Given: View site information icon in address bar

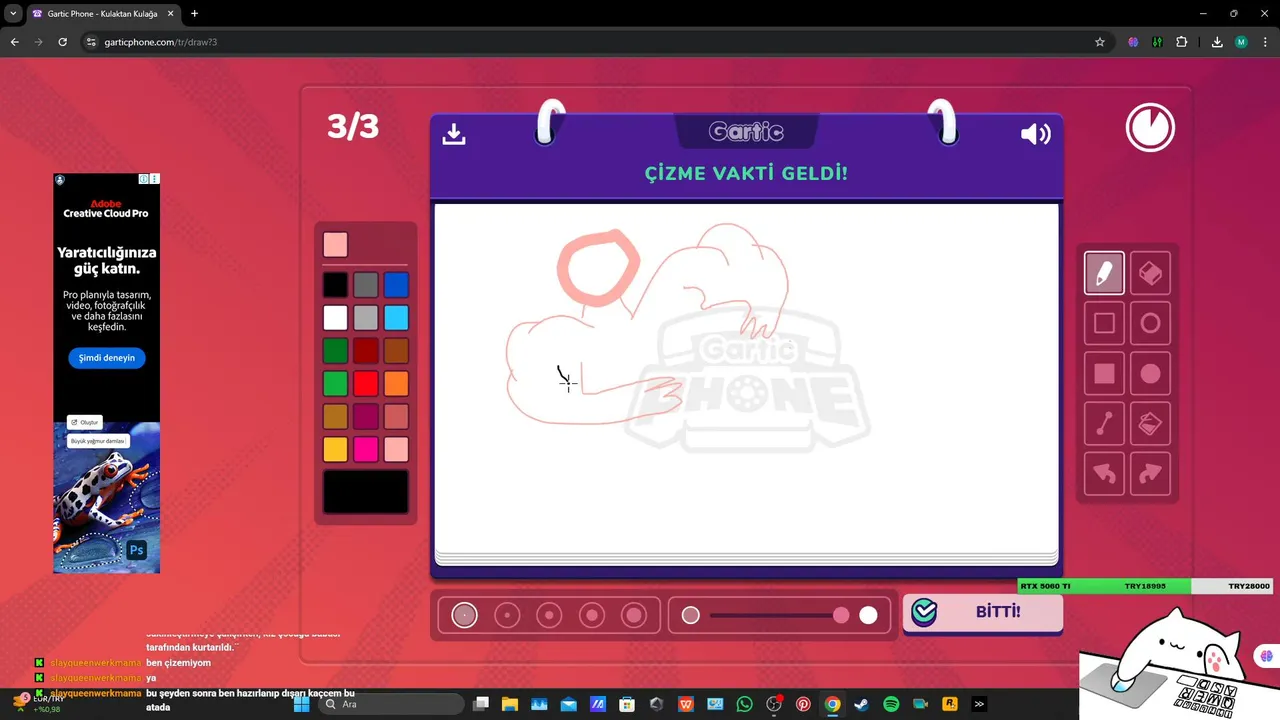Looking at the screenshot, I should (x=90, y=42).
